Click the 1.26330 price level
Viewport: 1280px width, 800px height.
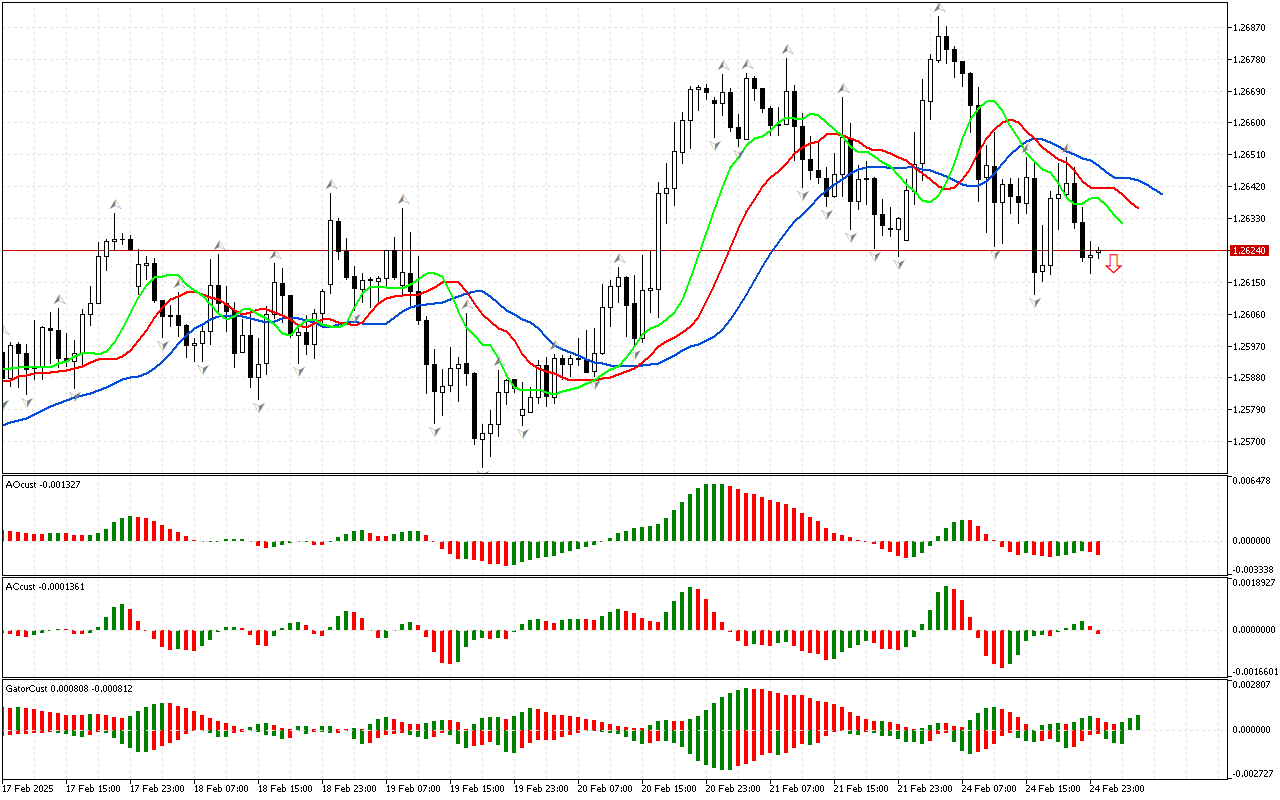click(1250, 219)
